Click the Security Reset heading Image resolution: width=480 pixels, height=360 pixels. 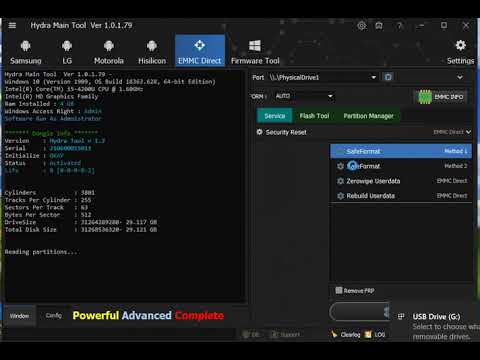tap(286, 132)
